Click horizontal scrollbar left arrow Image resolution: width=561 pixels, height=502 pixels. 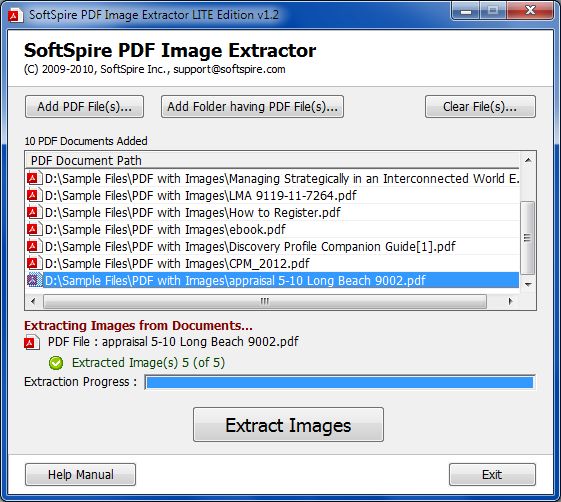[33, 301]
